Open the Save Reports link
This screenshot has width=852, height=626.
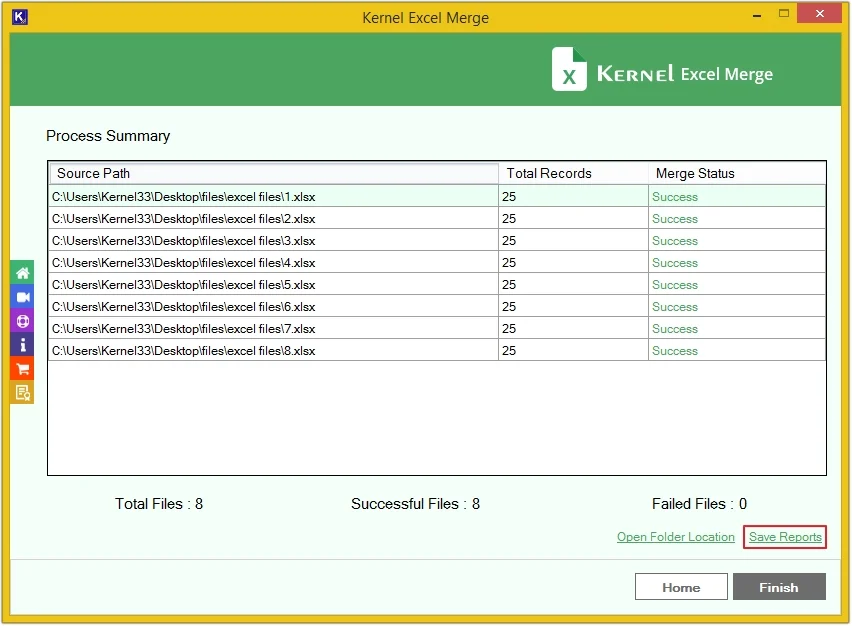(x=785, y=537)
